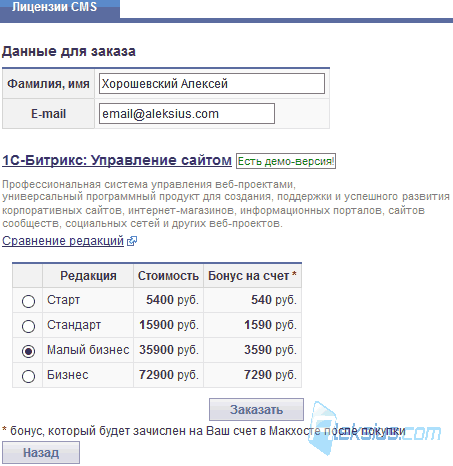Select the Малый бизнес radio button
453x466 pixels.
[28, 351]
